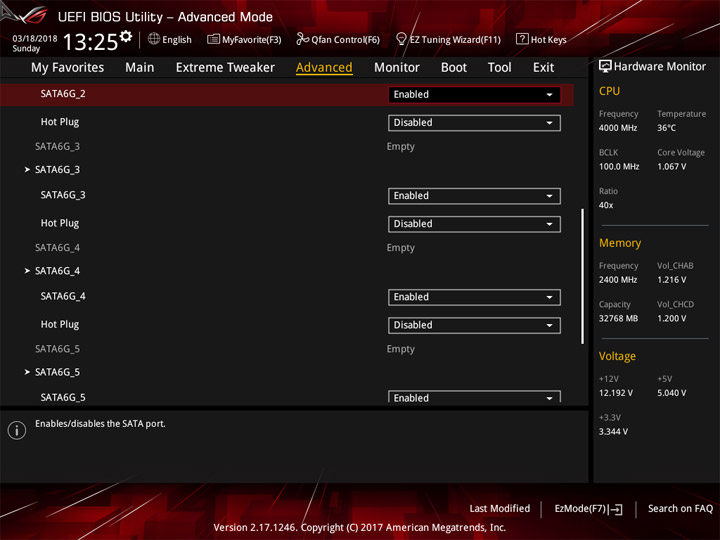Click the info icon in help panel
This screenshot has width=720, height=540.
(x=17, y=430)
